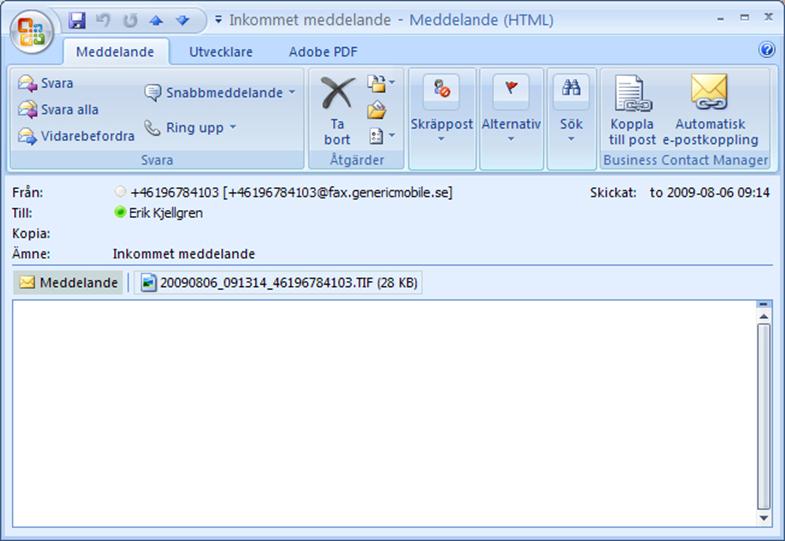Click the TIF attachment file icon
The width and height of the screenshot is (785, 541).
tap(148, 283)
